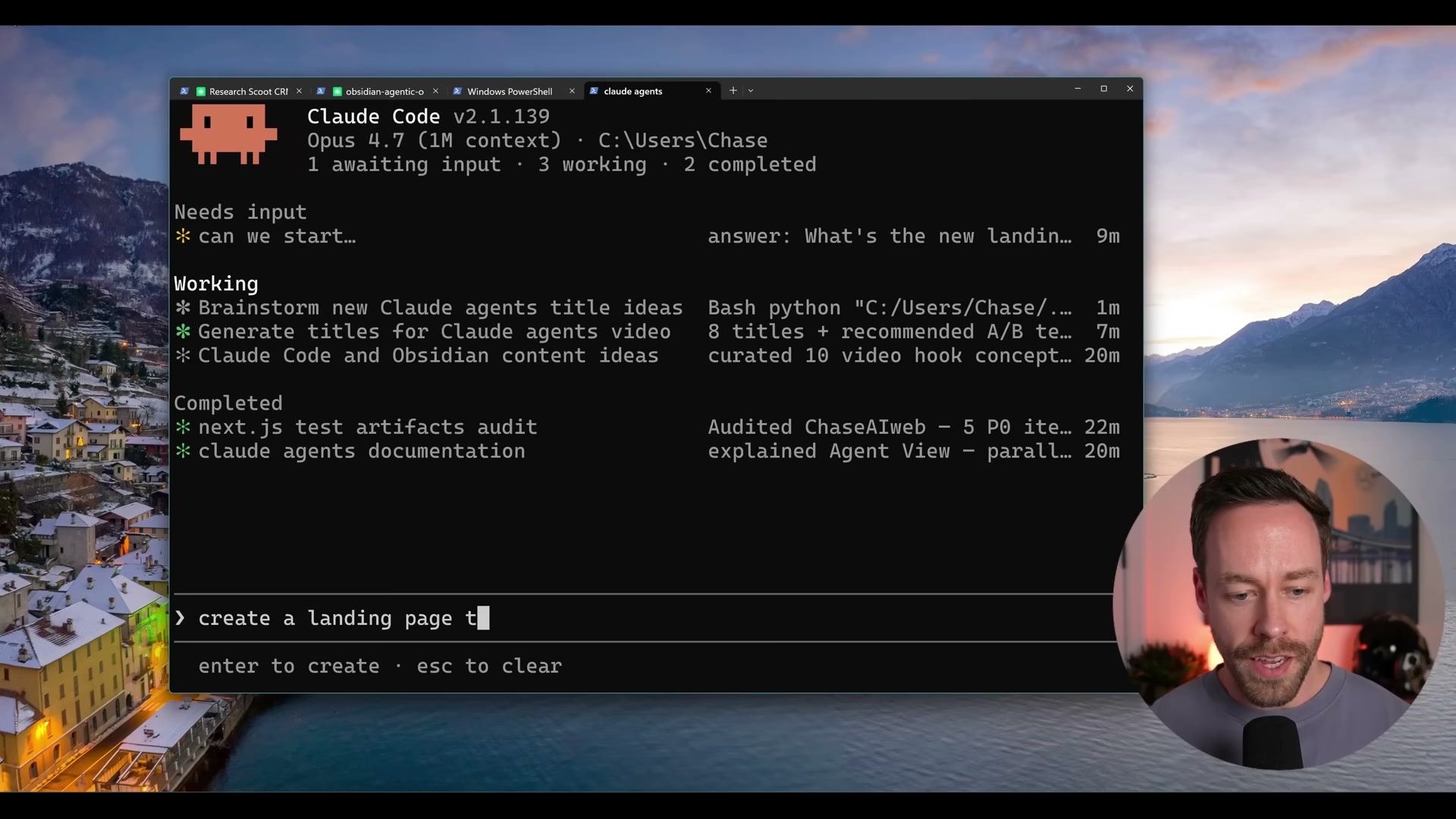Click status 'answer: What's the new landin…'
The image size is (1456, 819).
click(890, 237)
